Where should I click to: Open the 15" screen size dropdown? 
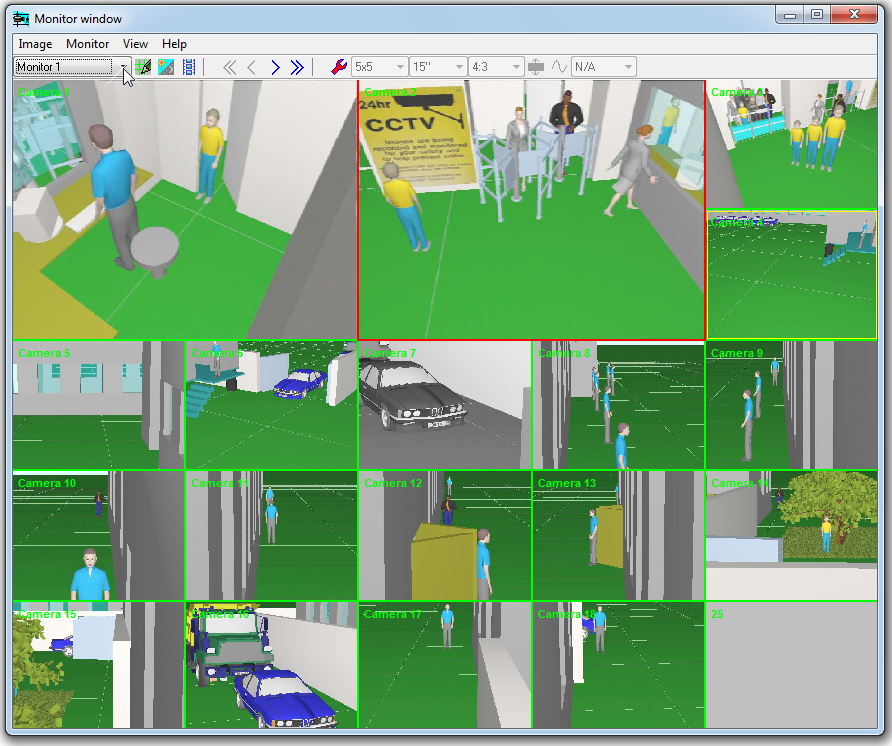[458, 67]
